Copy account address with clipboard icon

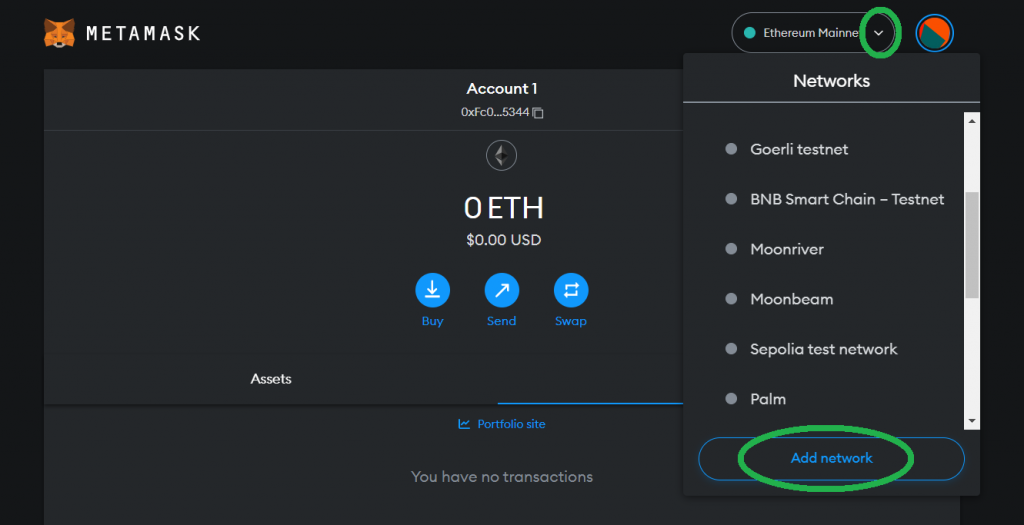click(538, 113)
